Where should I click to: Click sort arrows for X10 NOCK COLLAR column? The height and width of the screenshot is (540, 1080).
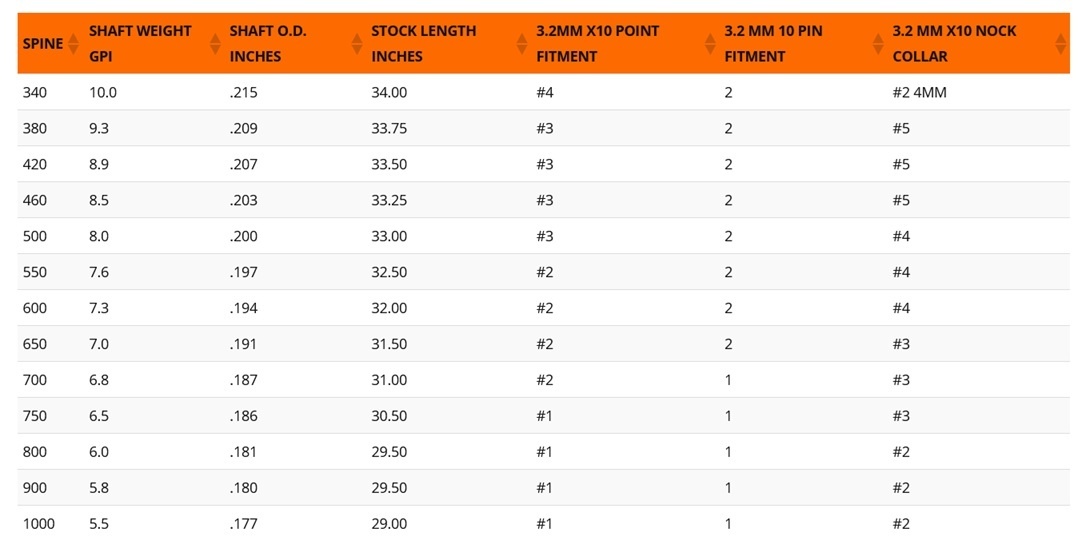pyautogui.click(x=1061, y=44)
